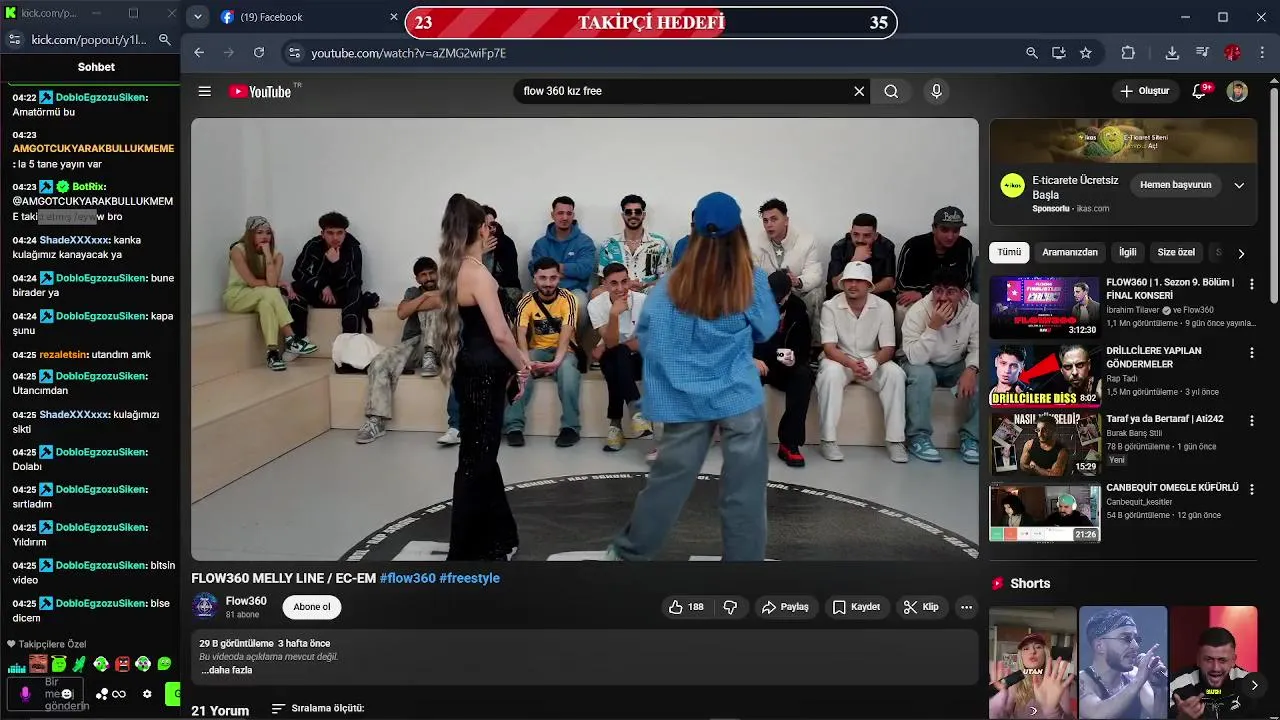
Task: Run the YouTube search magnifier button
Action: 891,91
